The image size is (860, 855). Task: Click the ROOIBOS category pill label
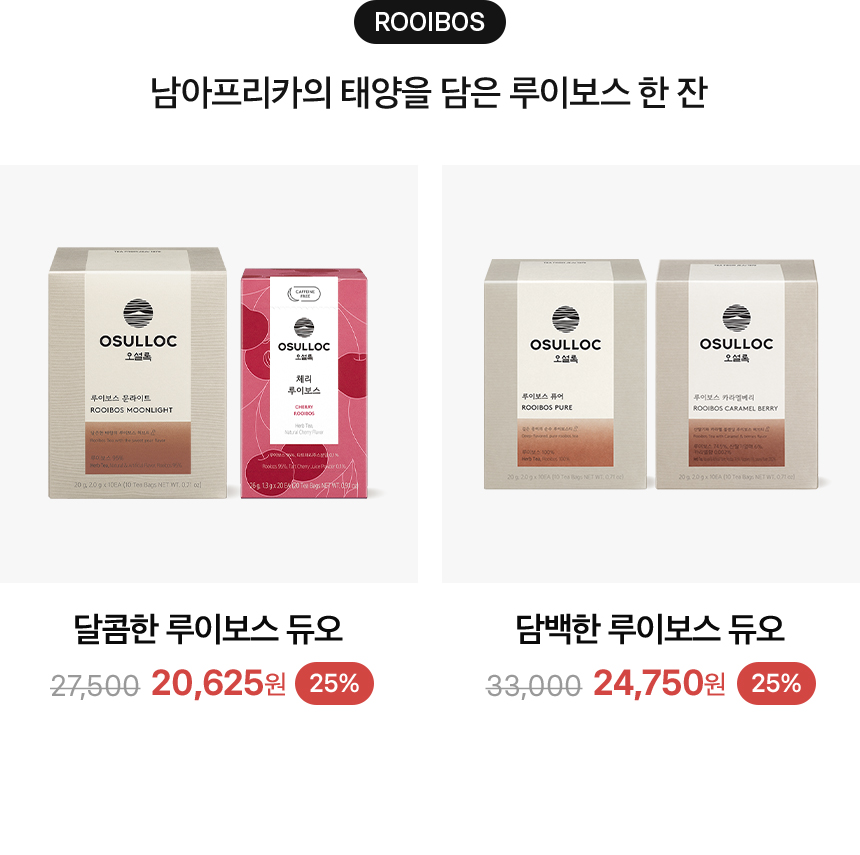pos(429,22)
